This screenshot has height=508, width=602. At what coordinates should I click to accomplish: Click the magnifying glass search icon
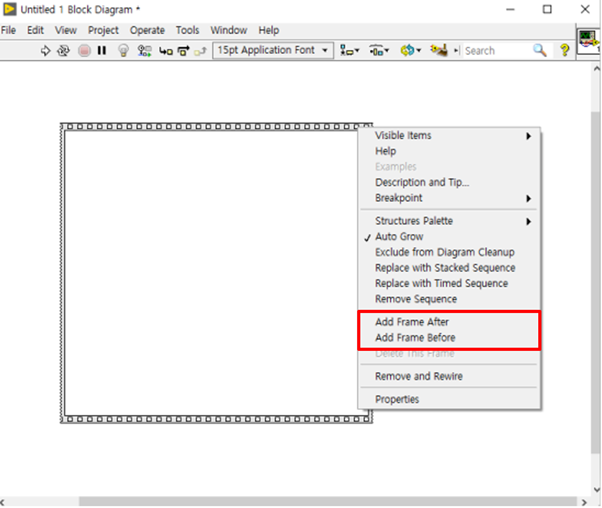click(539, 50)
